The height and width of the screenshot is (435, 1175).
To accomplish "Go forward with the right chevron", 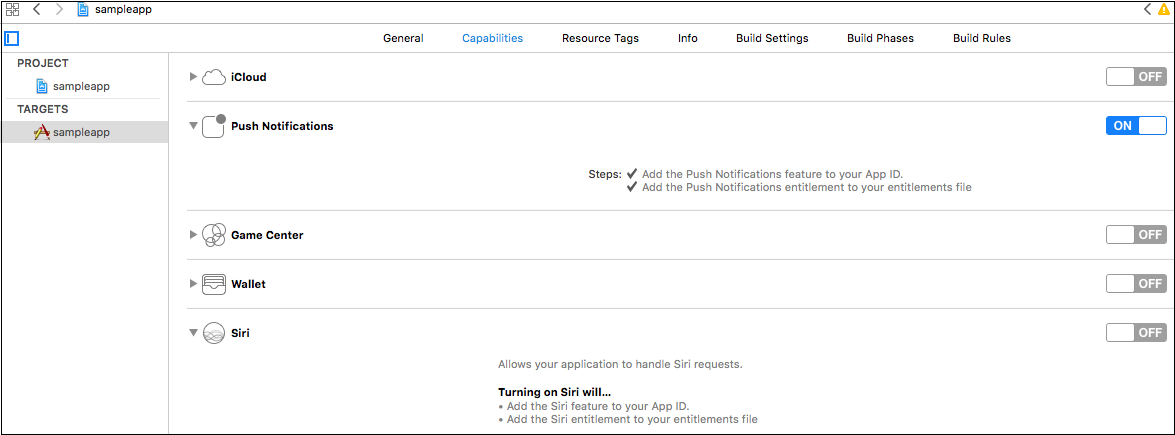I will pyautogui.click(x=60, y=10).
